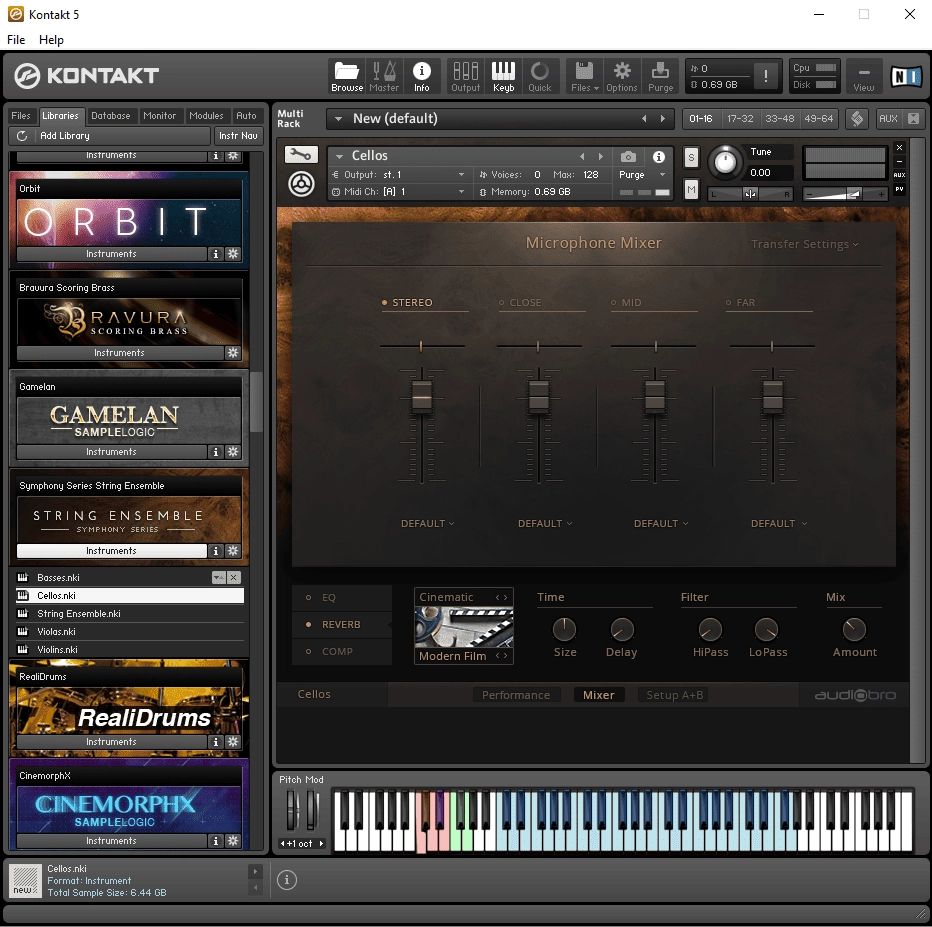Close the Cellos instrument from rack
This screenshot has height=927, width=932.
(x=899, y=147)
